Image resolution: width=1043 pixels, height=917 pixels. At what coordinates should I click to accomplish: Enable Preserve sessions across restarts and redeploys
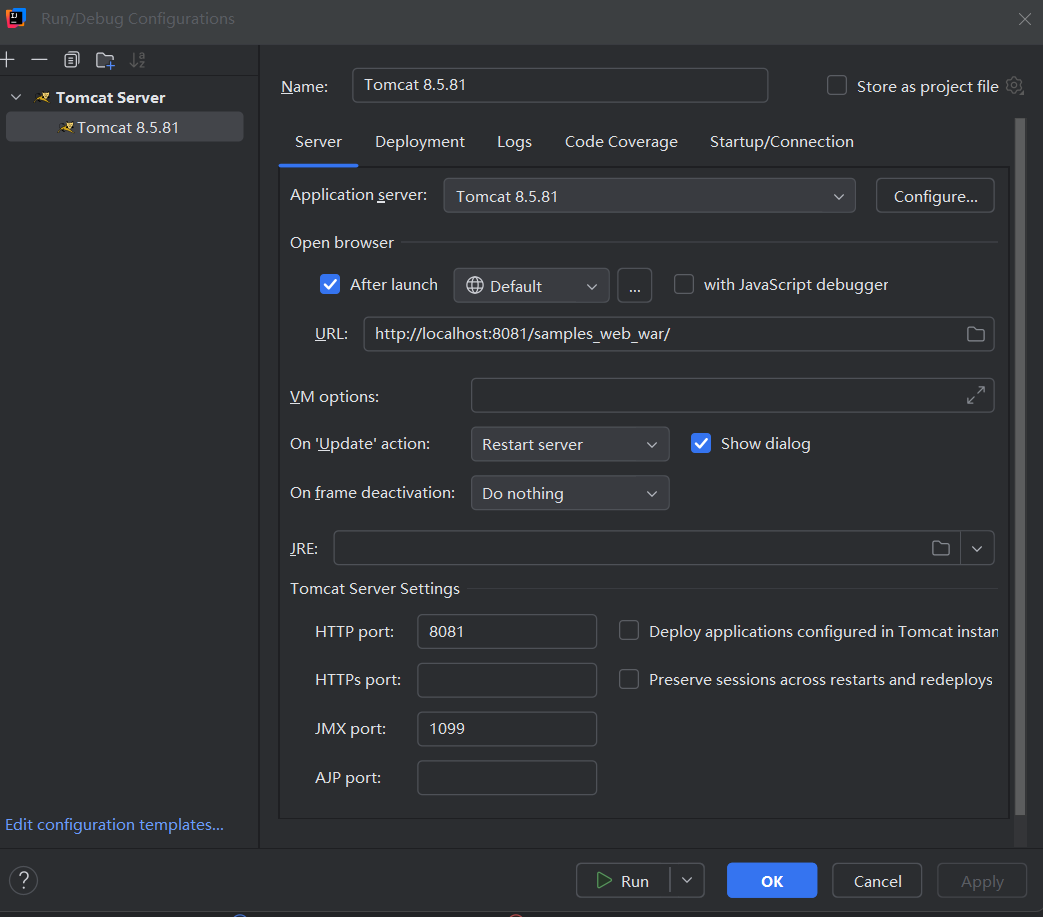tap(629, 679)
